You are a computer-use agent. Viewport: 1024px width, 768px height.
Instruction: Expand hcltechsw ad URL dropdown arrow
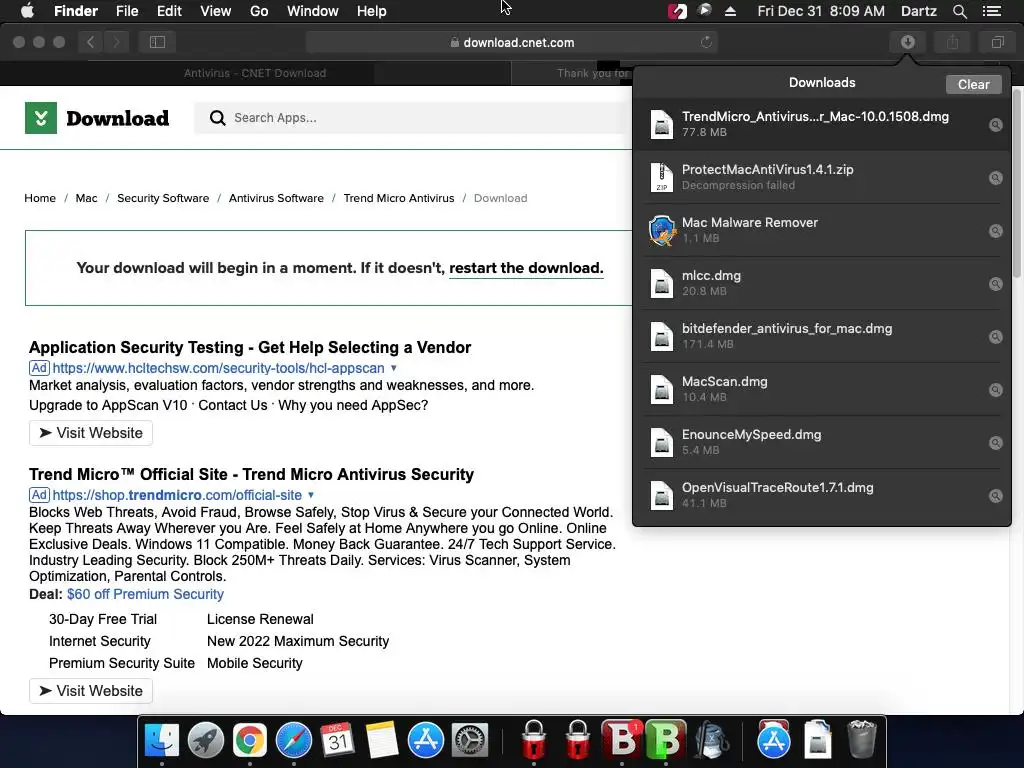[x=394, y=368]
